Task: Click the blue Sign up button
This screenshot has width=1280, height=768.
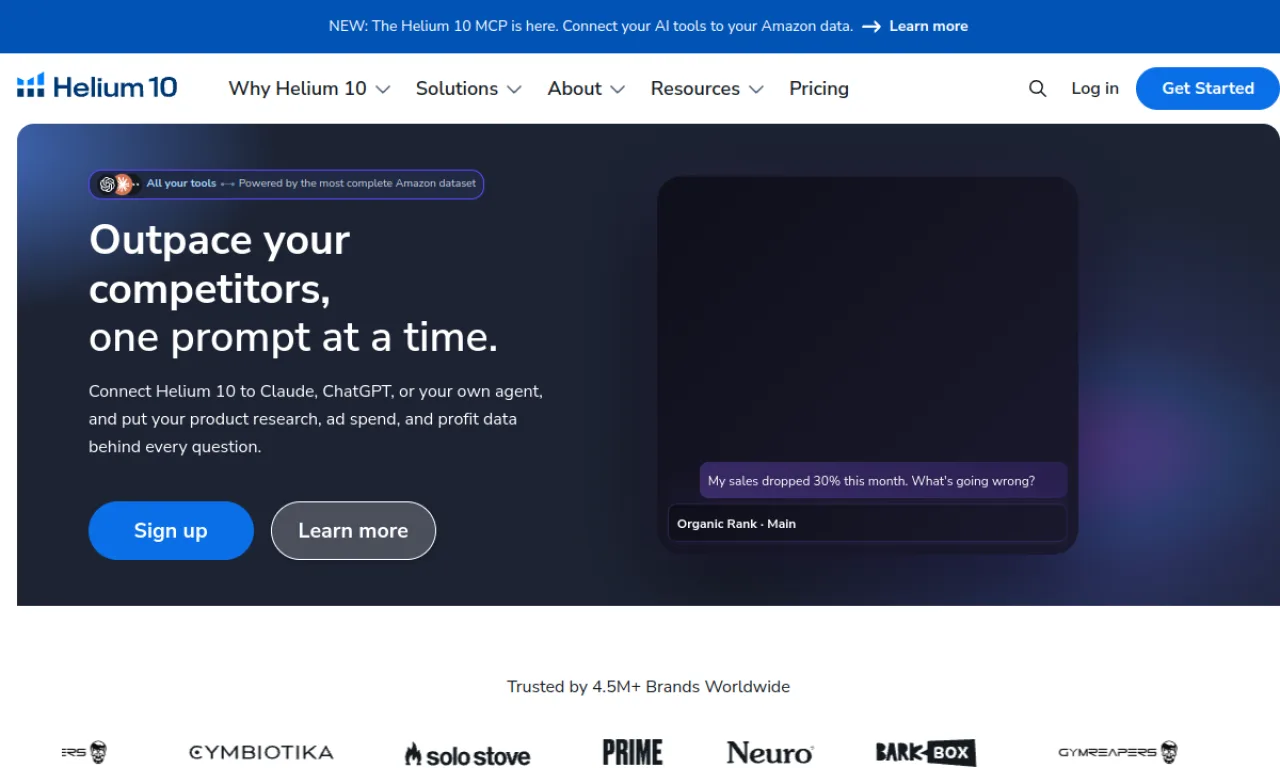Action: click(171, 530)
